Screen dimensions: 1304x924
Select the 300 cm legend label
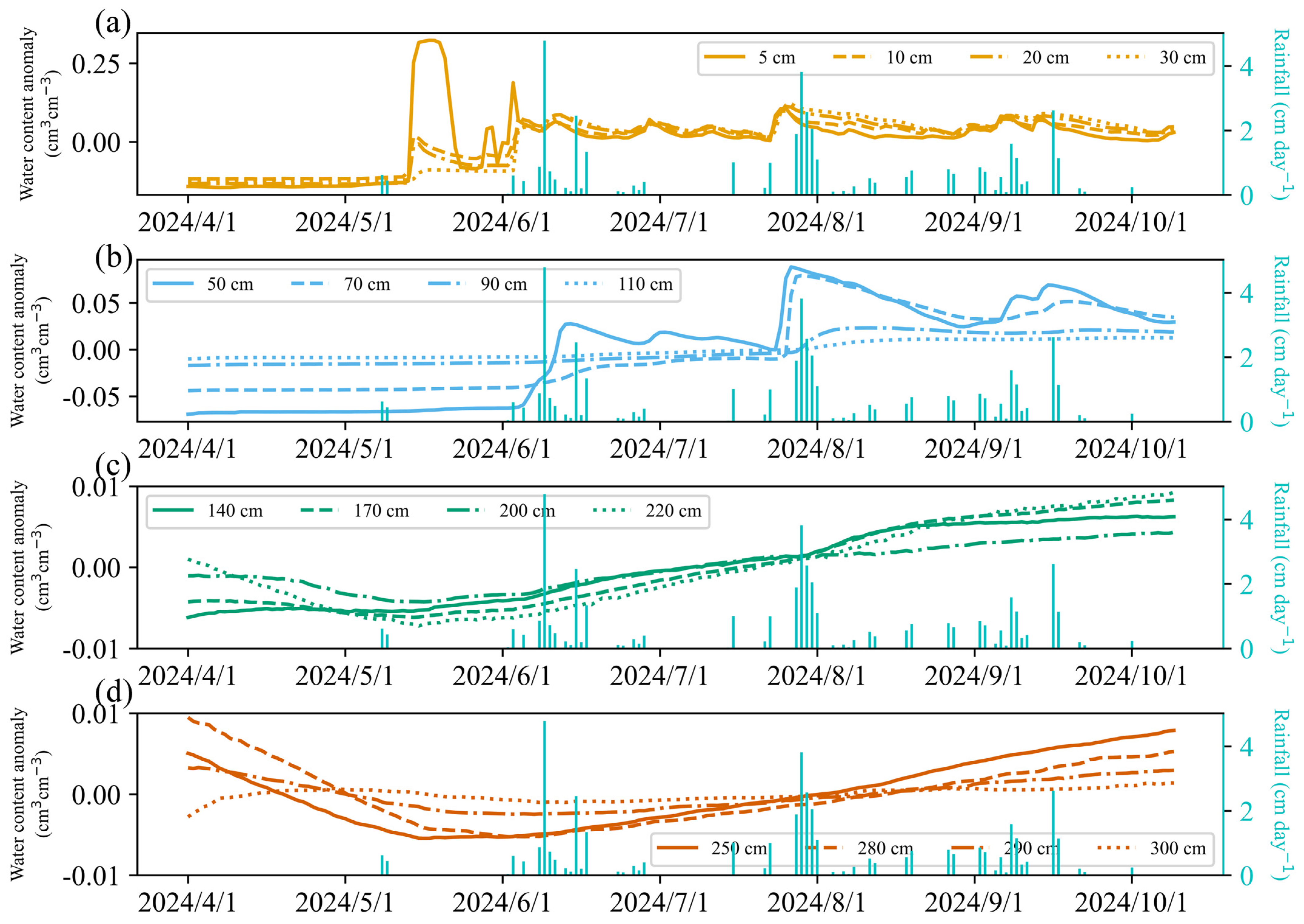tap(1178, 848)
